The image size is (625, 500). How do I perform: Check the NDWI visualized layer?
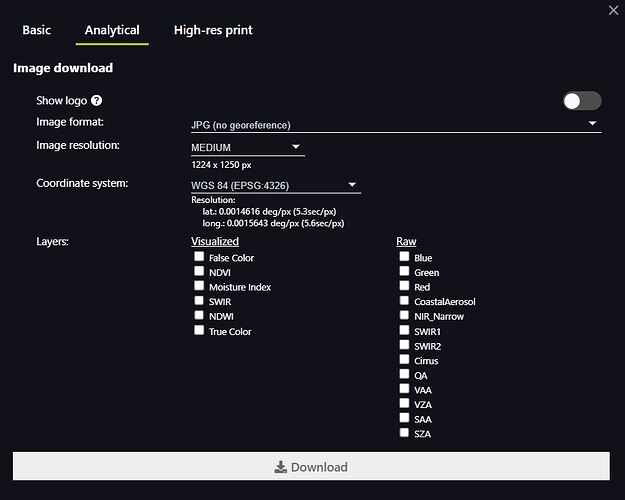coord(199,315)
